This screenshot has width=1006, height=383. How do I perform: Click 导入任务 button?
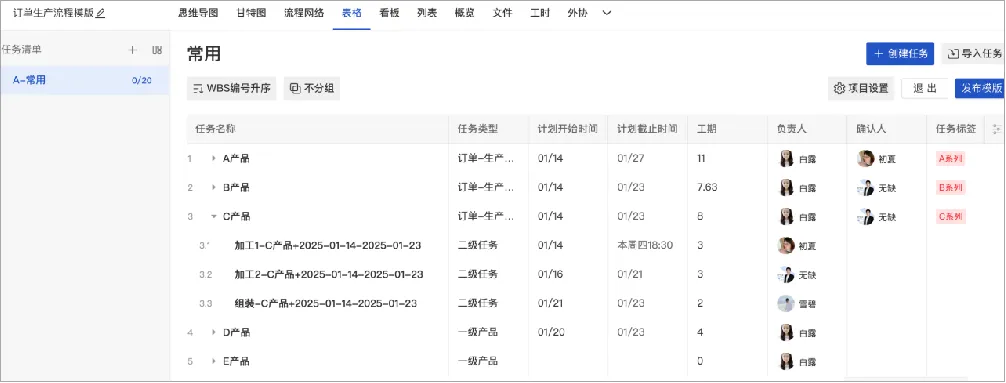(x=974, y=54)
